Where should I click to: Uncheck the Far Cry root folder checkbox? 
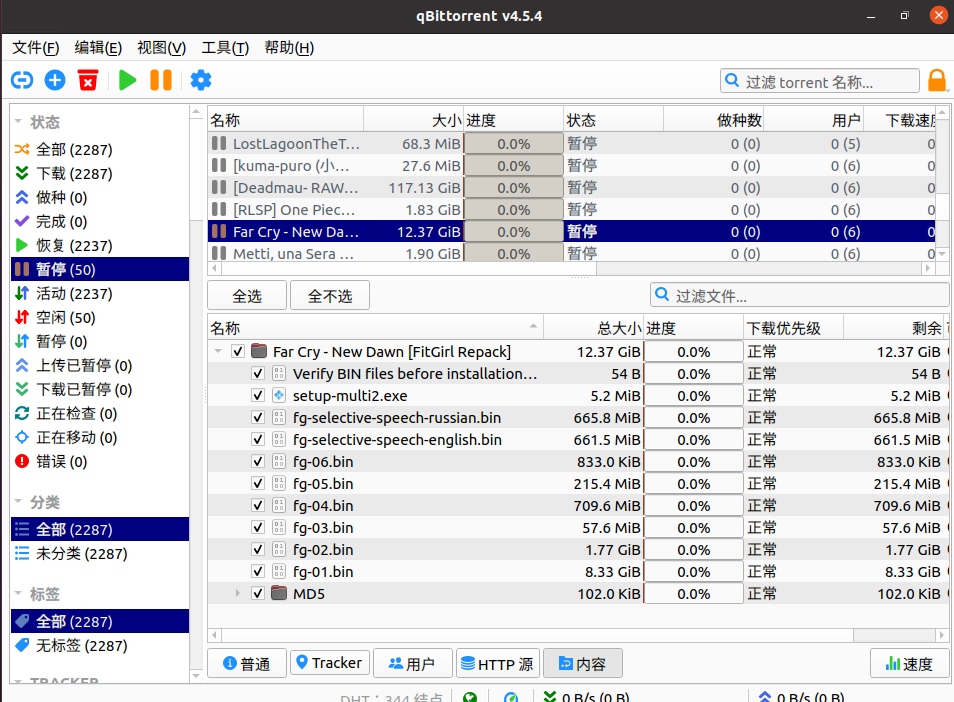tap(238, 351)
